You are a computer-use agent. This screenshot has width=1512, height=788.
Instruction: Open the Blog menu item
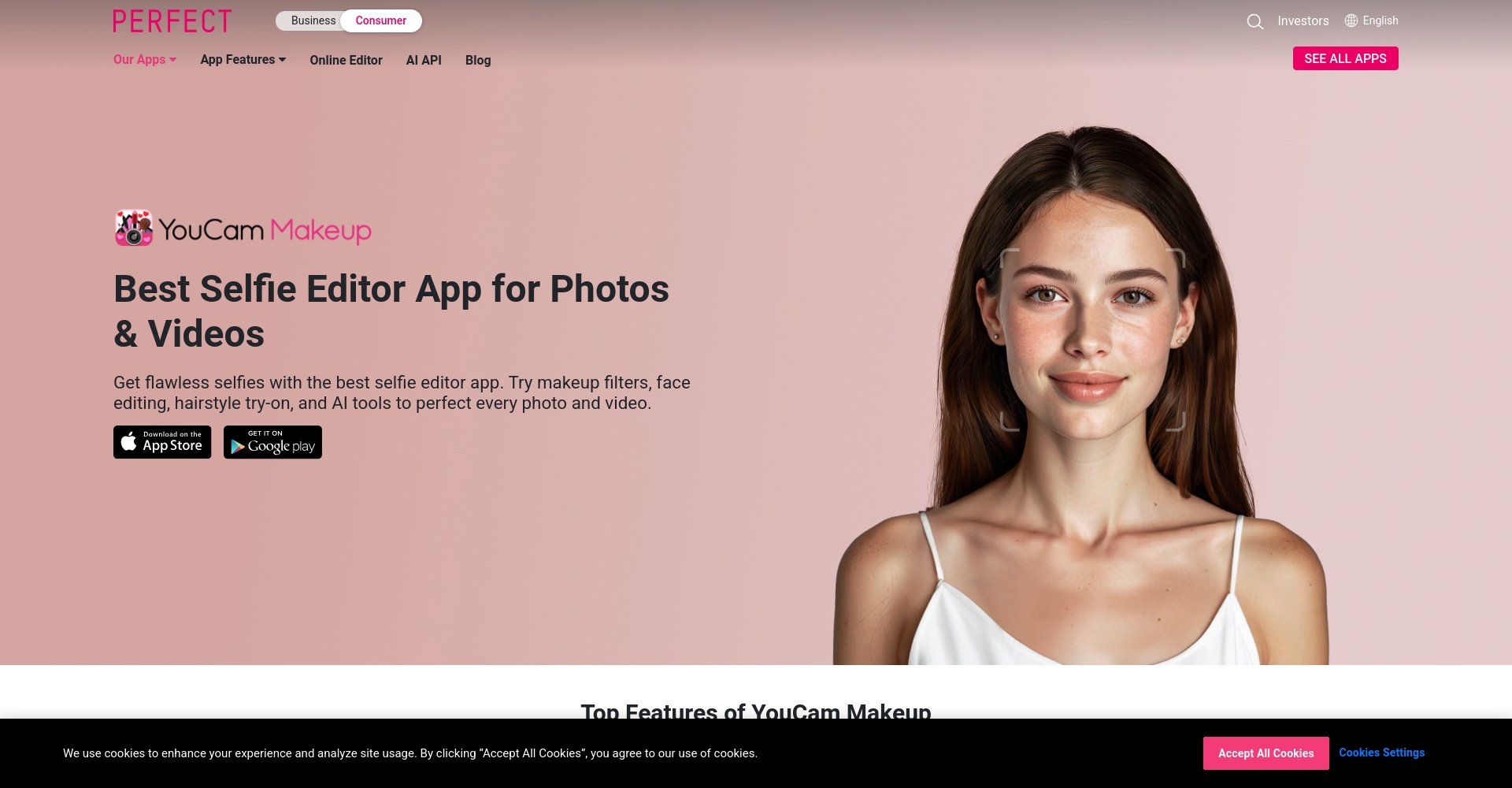[x=478, y=60]
